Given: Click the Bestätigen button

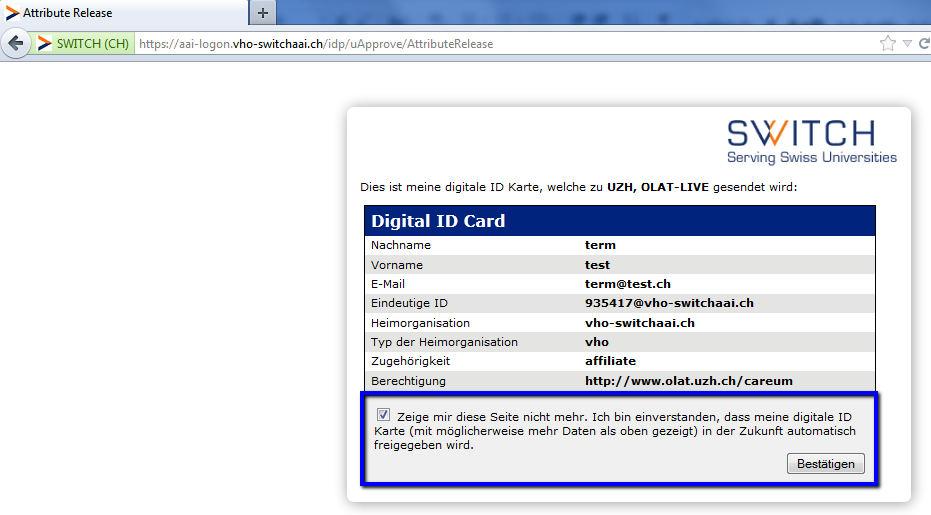Looking at the screenshot, I should click(825, 464).
